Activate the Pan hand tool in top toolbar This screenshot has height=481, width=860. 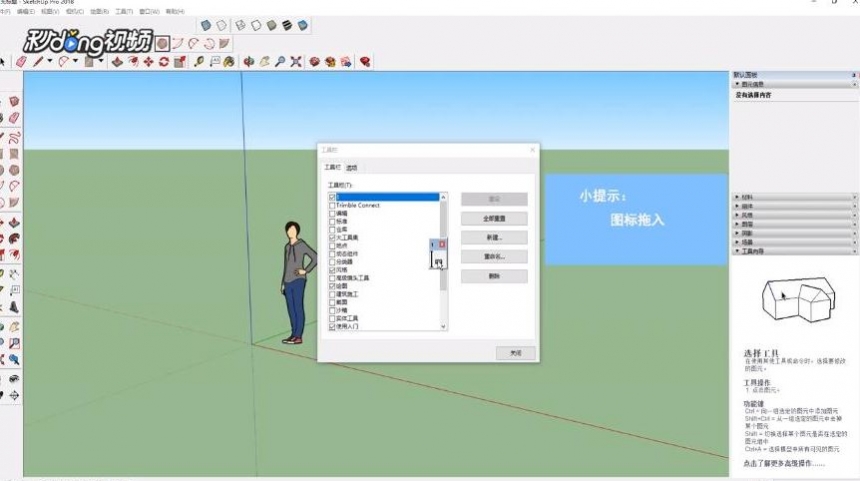264,62
